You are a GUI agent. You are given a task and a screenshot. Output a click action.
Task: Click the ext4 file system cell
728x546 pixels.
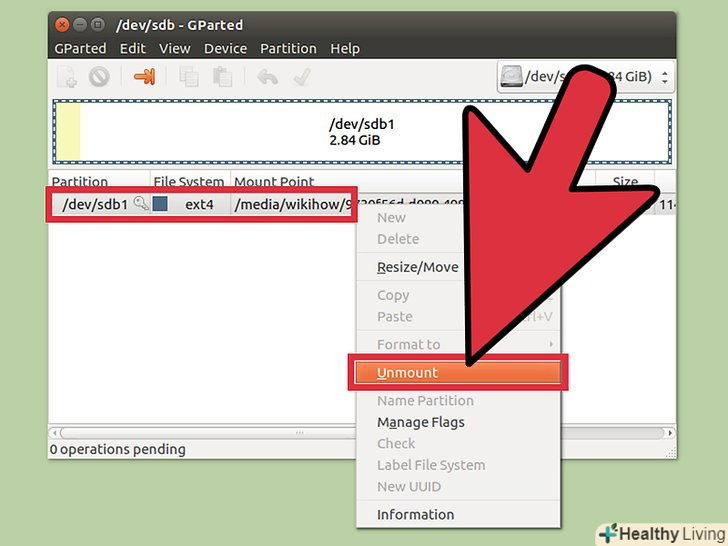tap(199, 204)
